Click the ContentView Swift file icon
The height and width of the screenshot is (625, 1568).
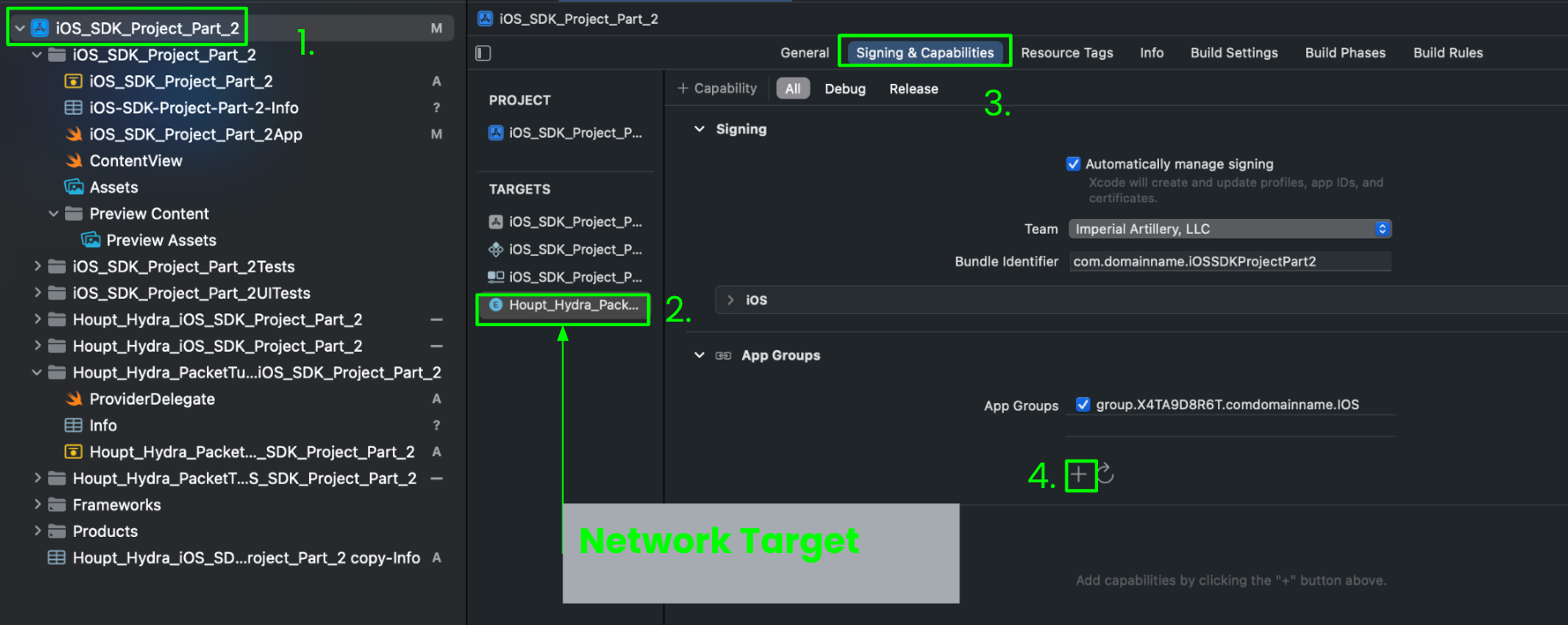coord(74,161)
